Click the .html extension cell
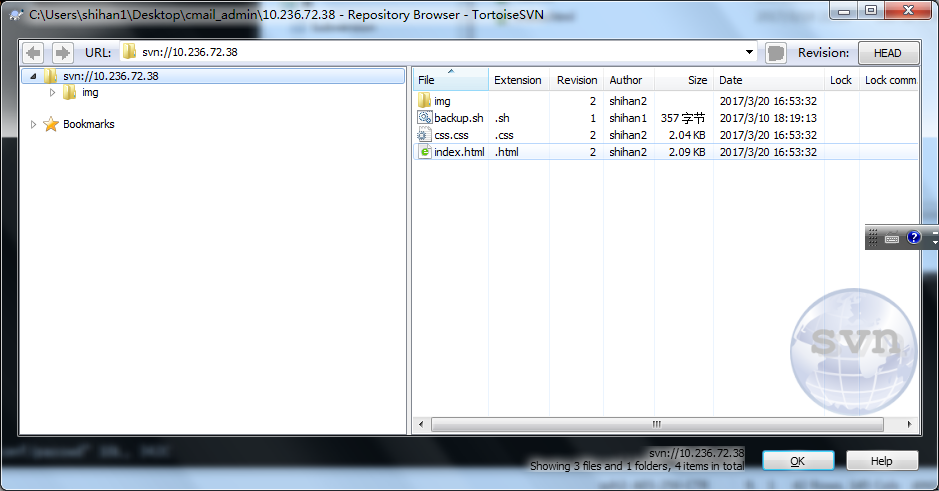Viewport: 939px width, 491px height. [507, 151]
